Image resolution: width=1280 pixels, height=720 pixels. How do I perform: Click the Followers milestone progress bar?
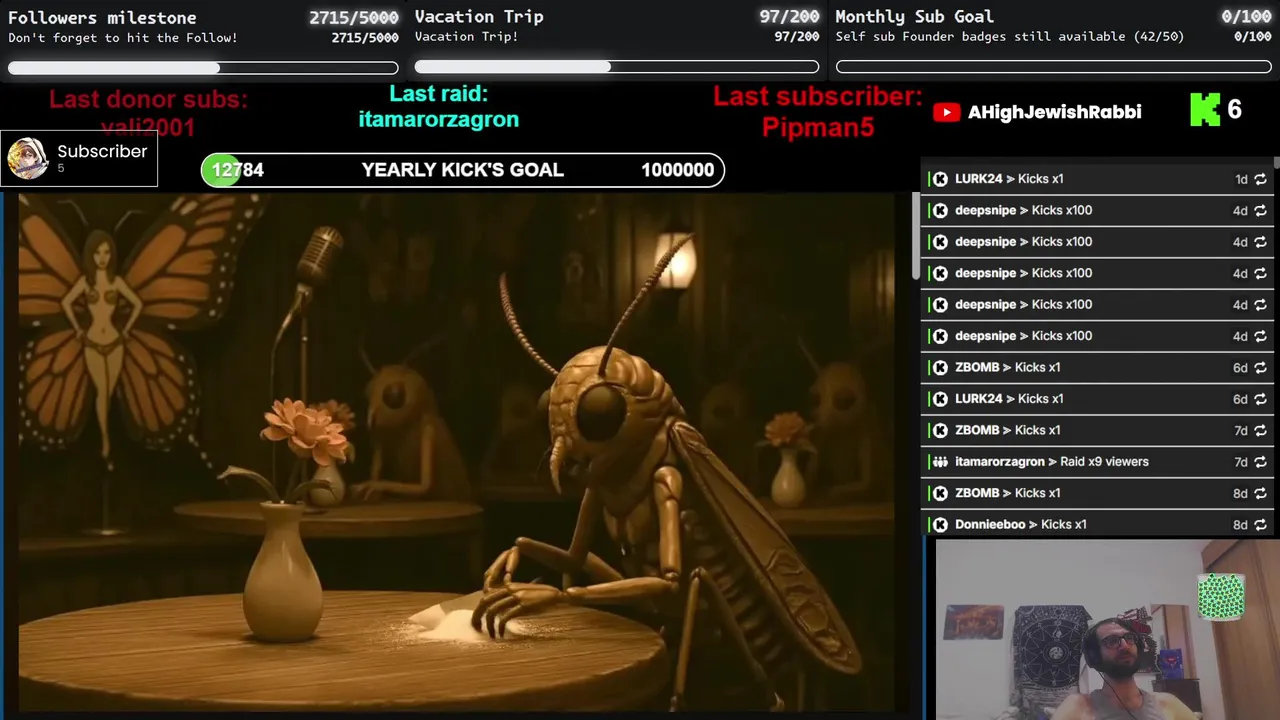(x=203, y=68)
